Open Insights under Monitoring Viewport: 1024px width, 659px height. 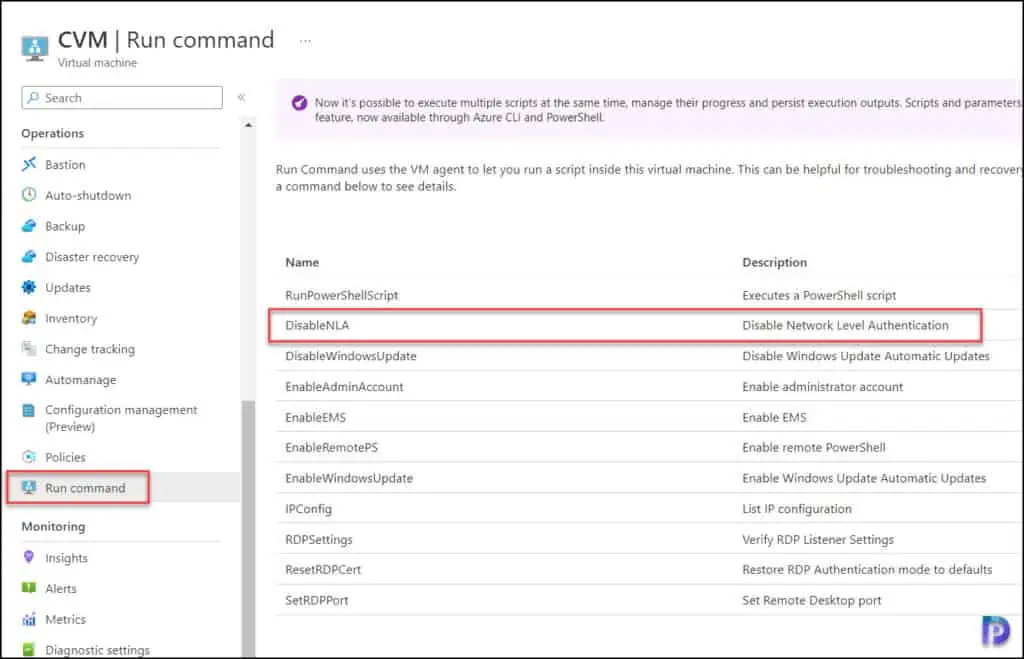click(x=66, y=558)
